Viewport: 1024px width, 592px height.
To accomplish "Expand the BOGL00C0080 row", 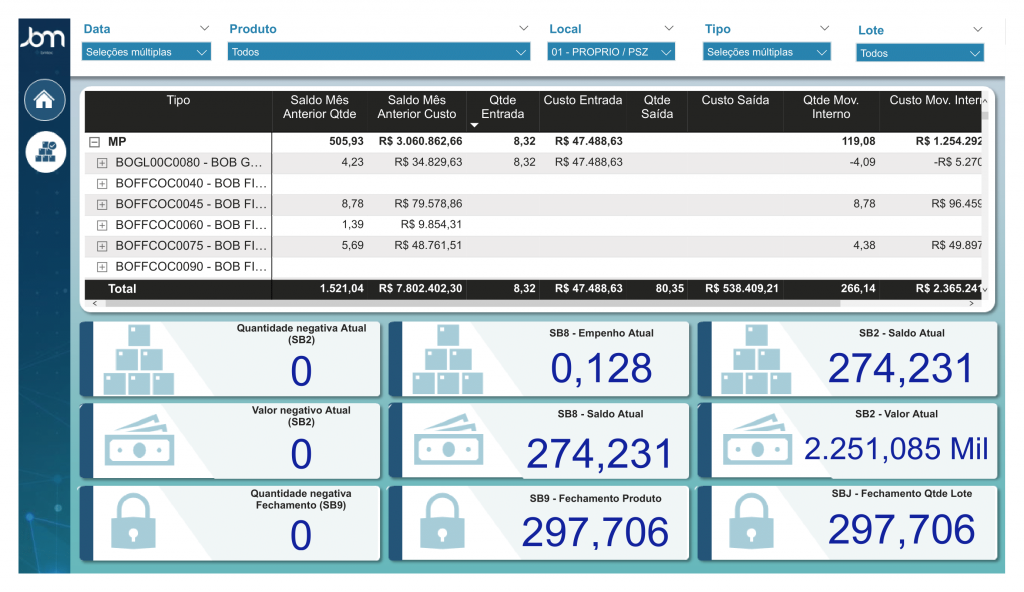I will coord(102,162).
